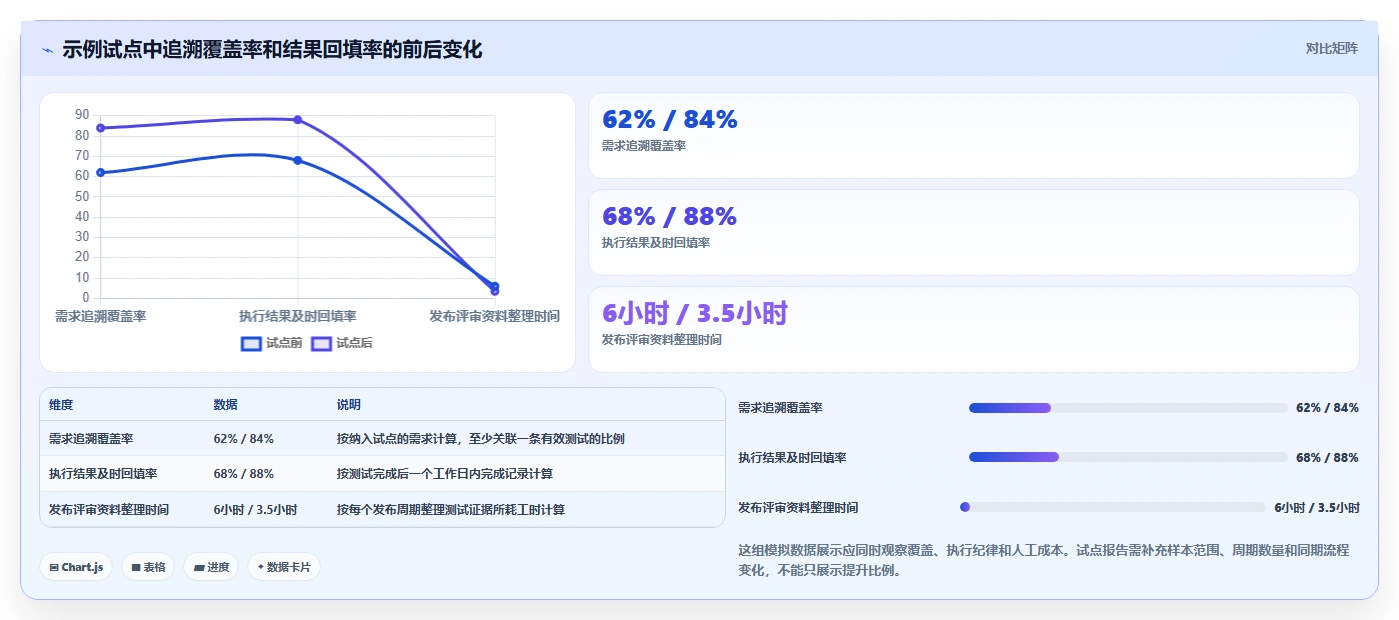The image size is (1399, 620).
Task: Click the 需求追溯覆盖率 progress bar
Action: click(x=1128, y=408)
